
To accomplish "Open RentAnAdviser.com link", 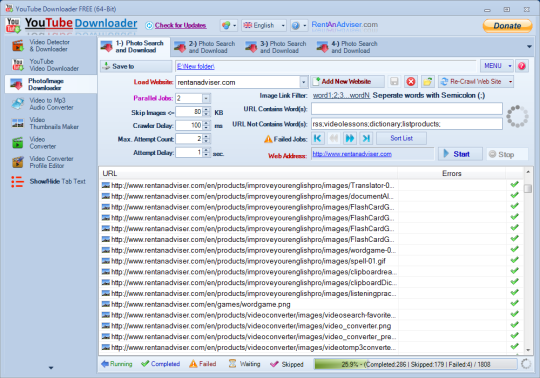I will pos(345,25).
